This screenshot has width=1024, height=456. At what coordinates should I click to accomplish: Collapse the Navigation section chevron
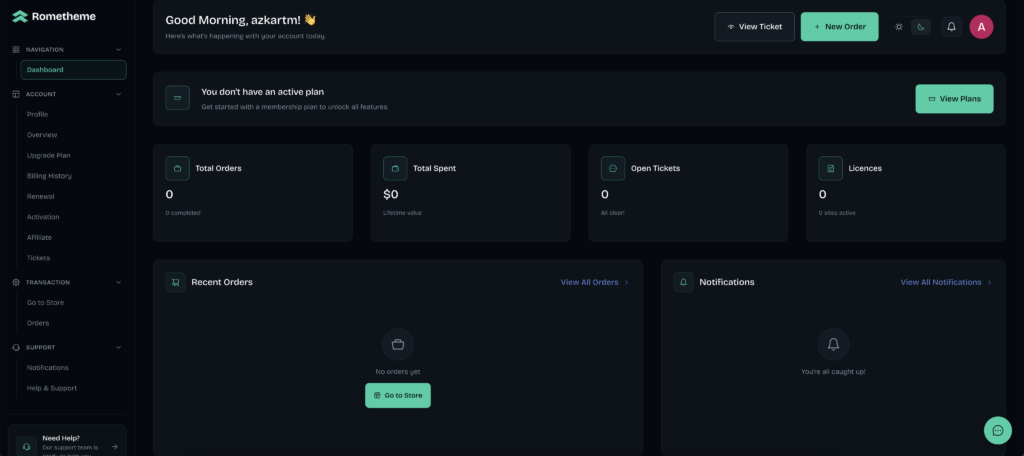118,50
